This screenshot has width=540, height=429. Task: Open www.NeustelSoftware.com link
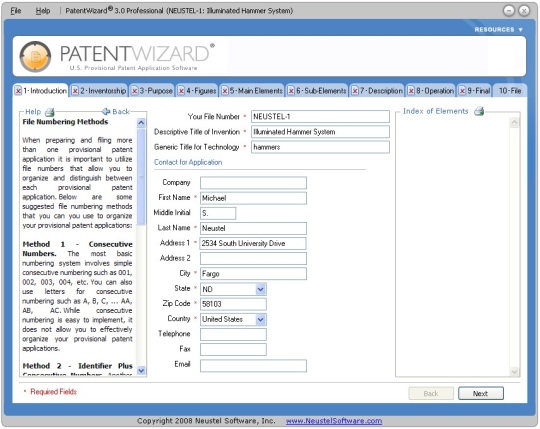(x=334, y=421)
